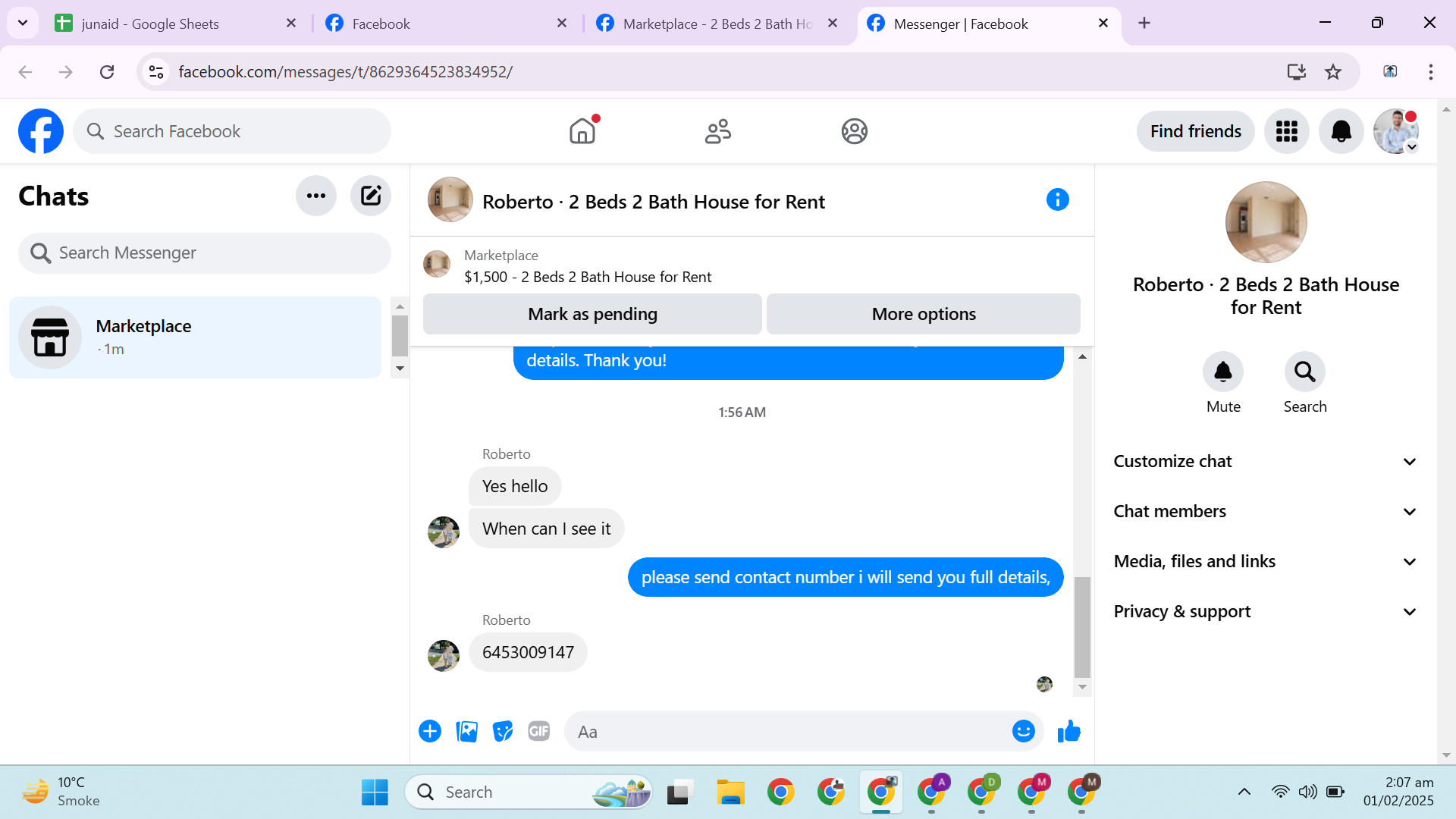Switch to junaid - Google Sheets tab
Image resolution: width=1456 pixels, height=819 pixels.
pyautogui.click(x=174, y=24)
